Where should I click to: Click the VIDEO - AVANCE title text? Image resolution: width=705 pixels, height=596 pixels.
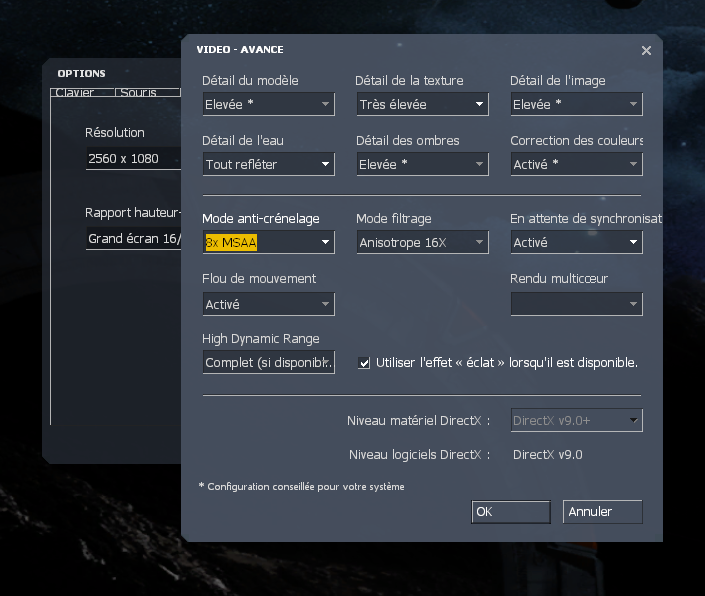(x=240, y=49)
